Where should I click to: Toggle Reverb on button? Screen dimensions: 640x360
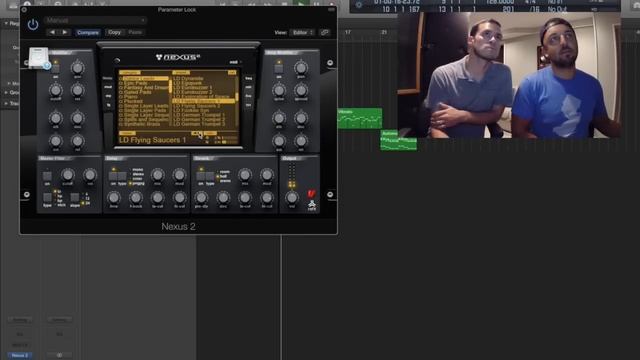pyautogui.click(x=200, y=176)
